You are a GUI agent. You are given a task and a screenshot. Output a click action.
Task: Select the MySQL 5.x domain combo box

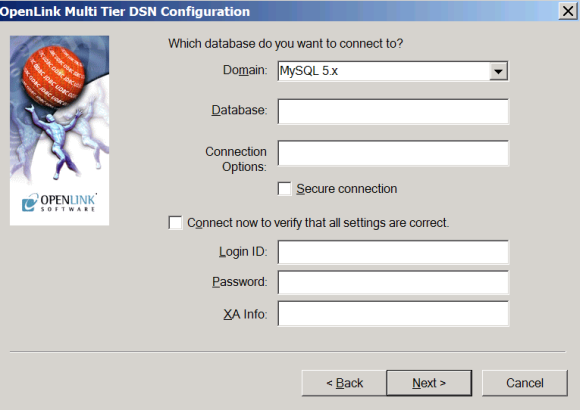point(393,71)
